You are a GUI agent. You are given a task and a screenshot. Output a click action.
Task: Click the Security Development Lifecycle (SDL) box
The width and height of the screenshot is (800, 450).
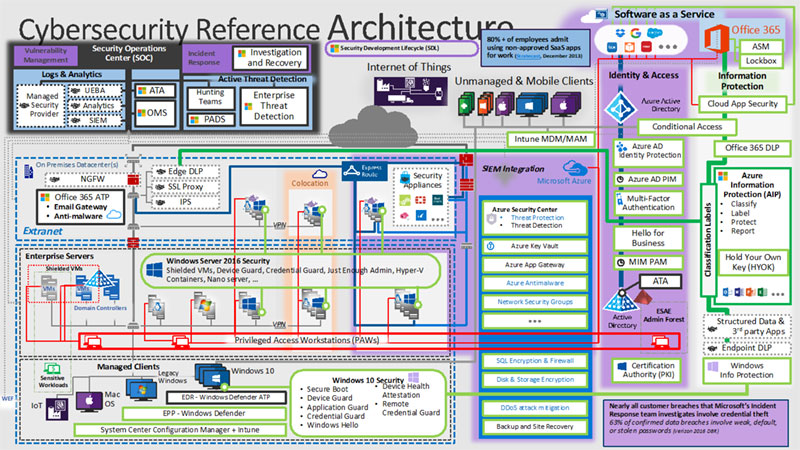point(402,48)
